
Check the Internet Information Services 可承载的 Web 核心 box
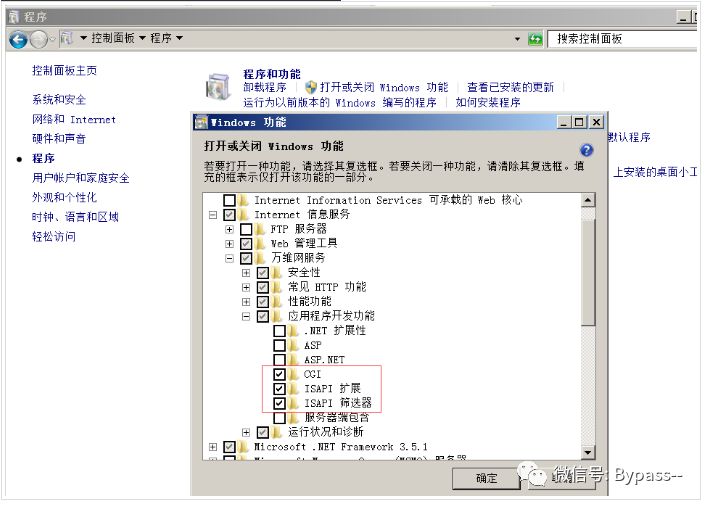pyautogui.click(x=229, y=200)
